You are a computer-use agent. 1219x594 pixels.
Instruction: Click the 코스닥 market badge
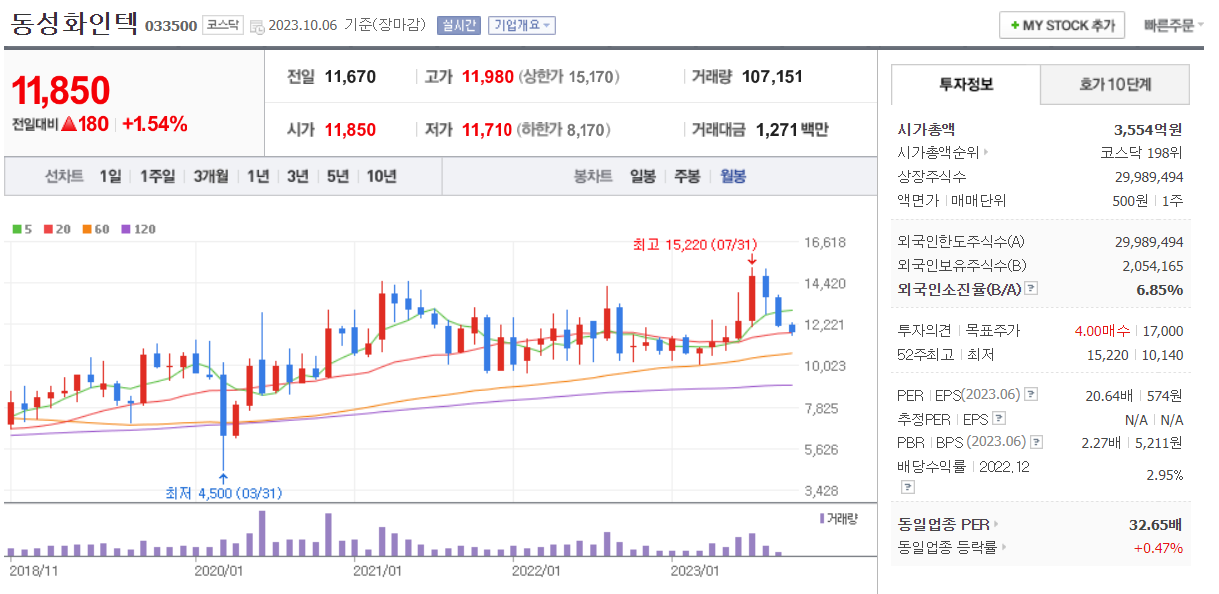coord(222,26)
